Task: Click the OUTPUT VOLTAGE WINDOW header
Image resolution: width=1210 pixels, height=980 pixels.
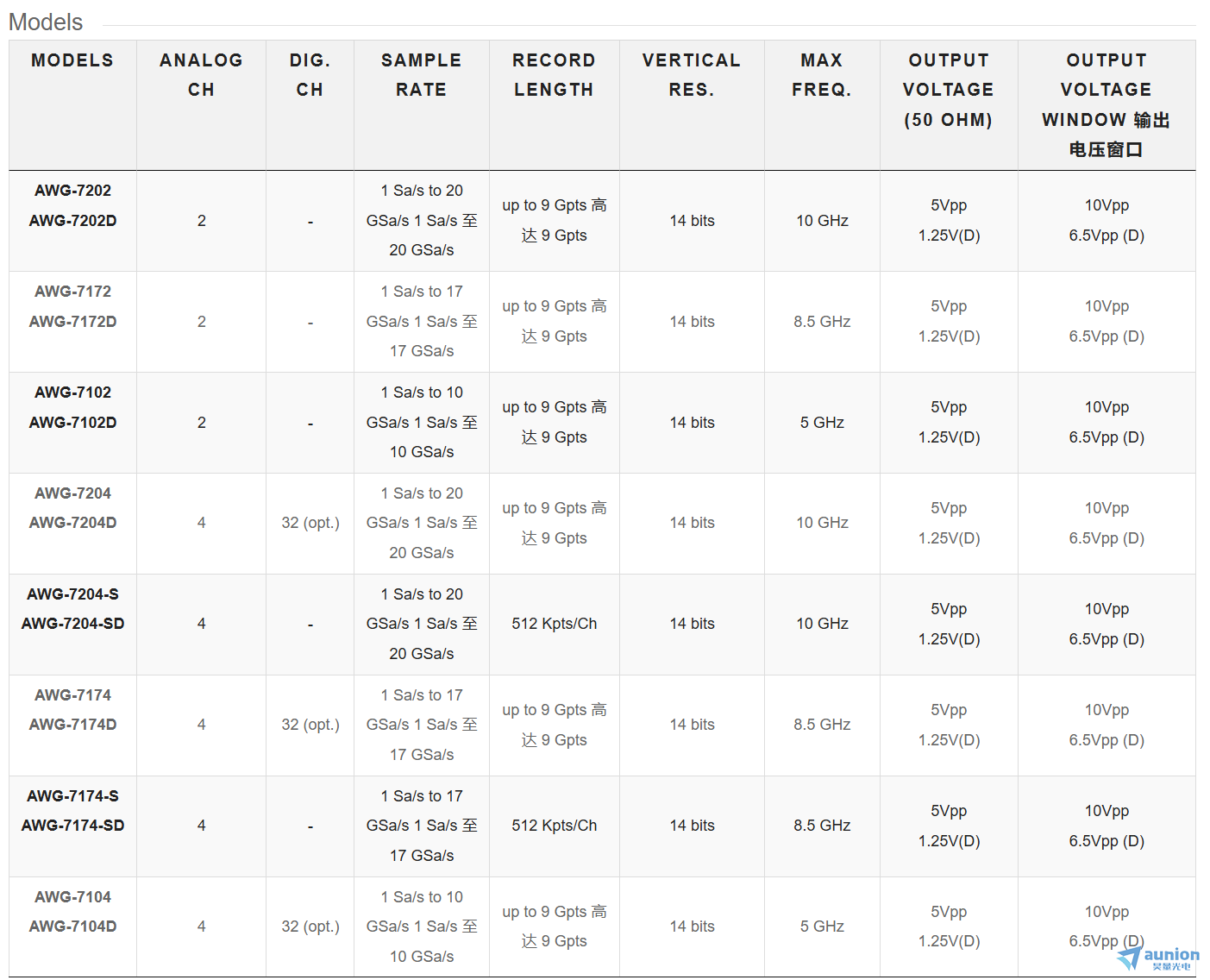Action: pos(1107,104)
